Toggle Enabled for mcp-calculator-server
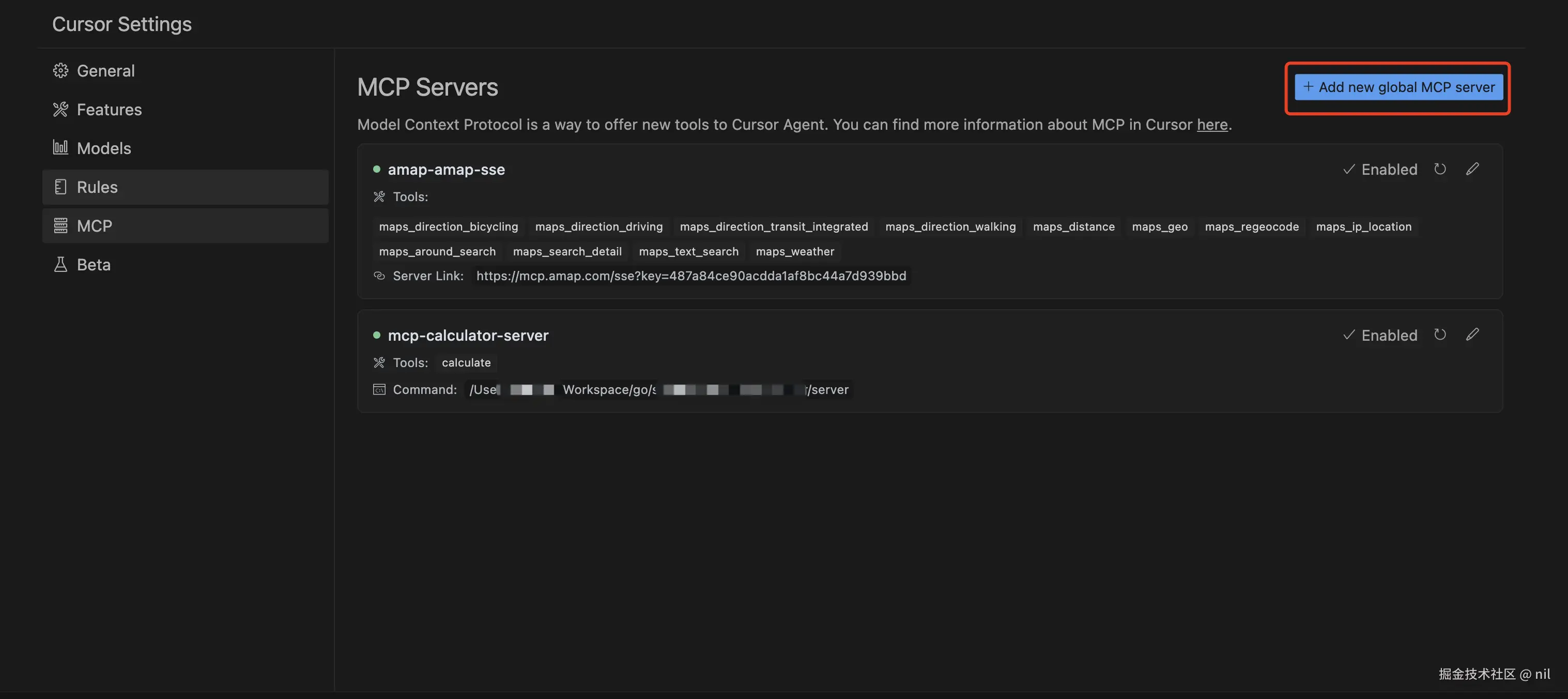Image resolution: width=1568 pixels, height=699 pixels. click(1380, 335)
